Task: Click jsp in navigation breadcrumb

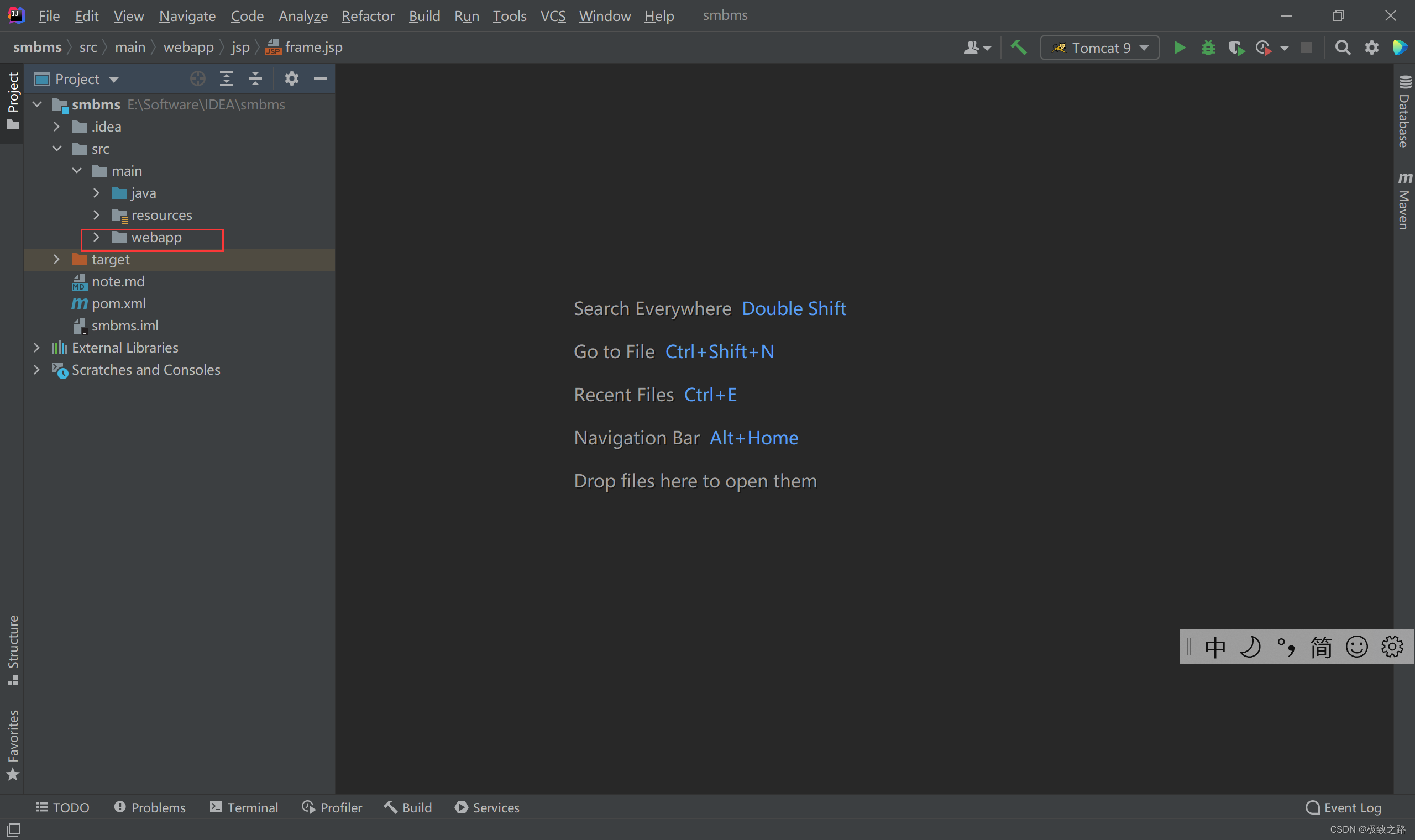Action: [x=240, y=47]
